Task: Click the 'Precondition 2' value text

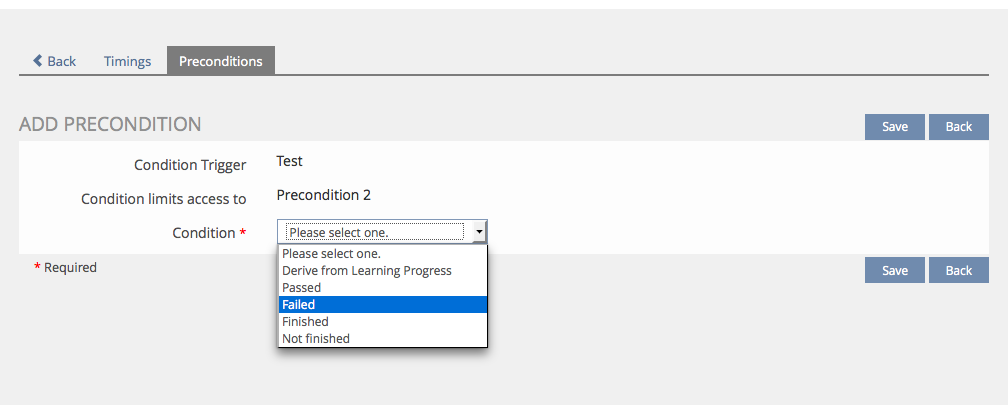Action: 323,195
